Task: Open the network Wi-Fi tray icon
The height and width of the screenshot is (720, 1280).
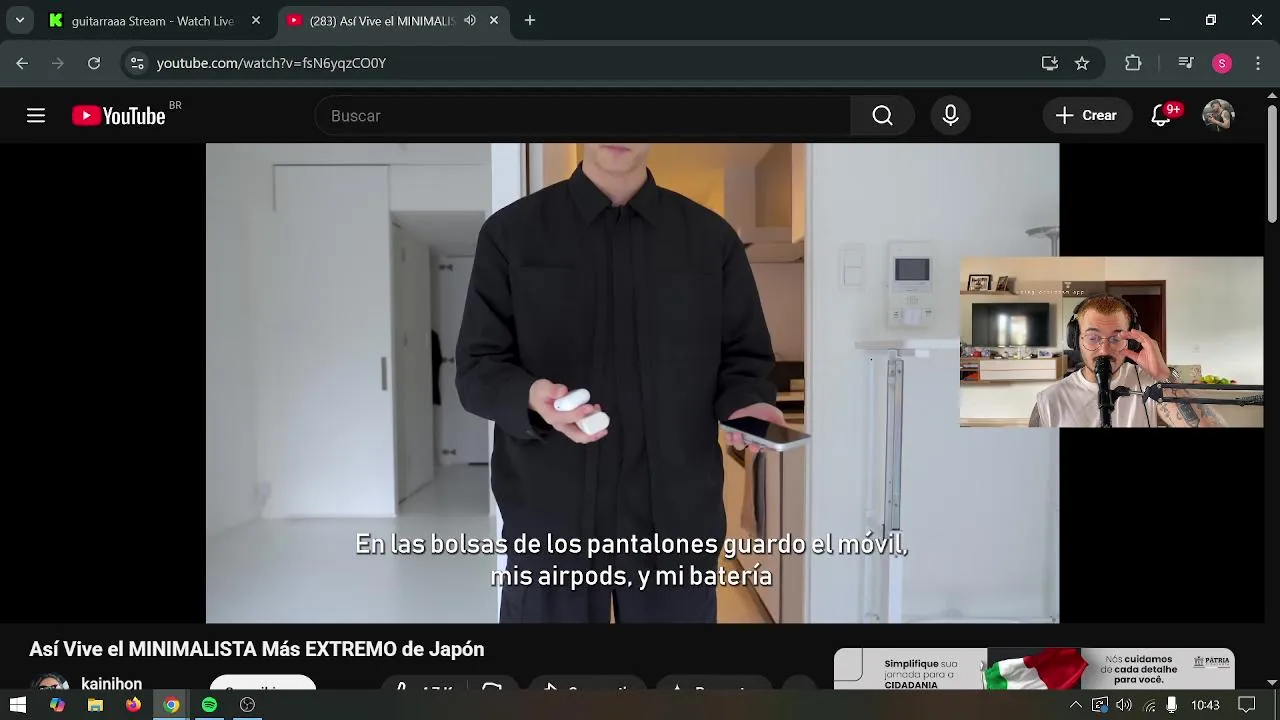Action: click(x=1149, y=705)
